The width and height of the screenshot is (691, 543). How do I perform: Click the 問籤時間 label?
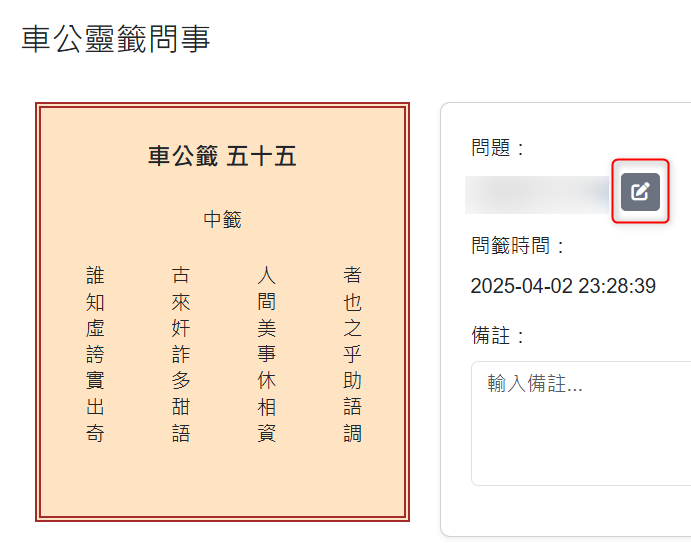click(518, 246)
